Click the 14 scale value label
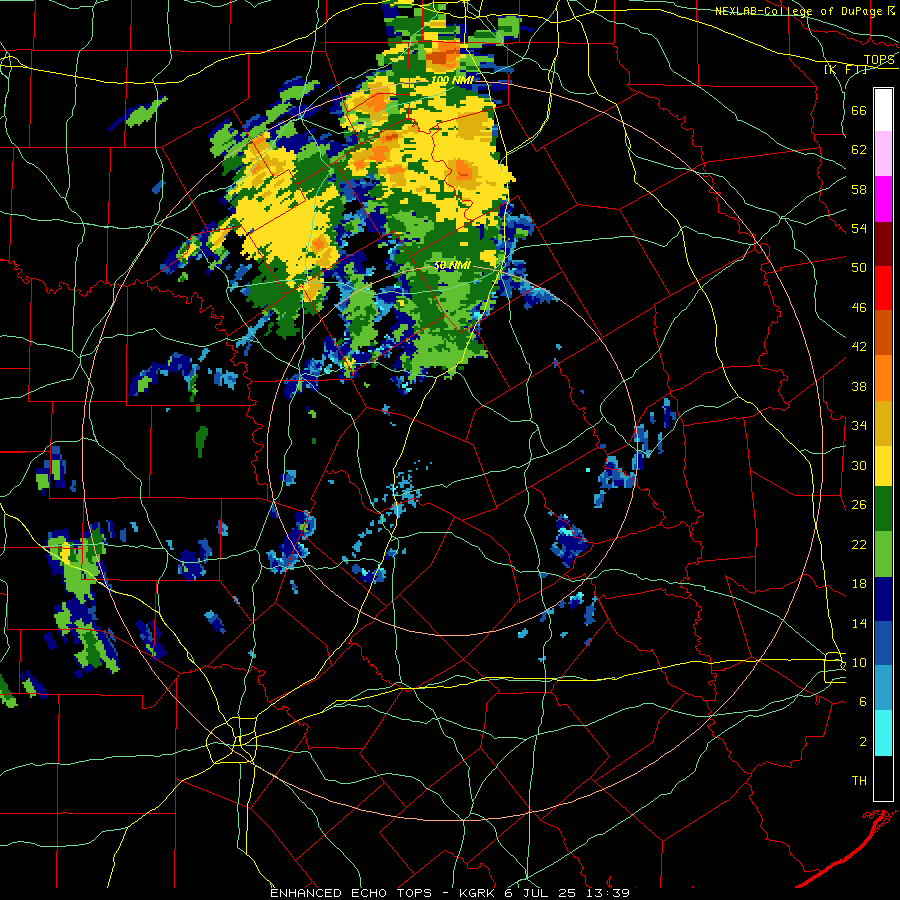 (859, 623)
